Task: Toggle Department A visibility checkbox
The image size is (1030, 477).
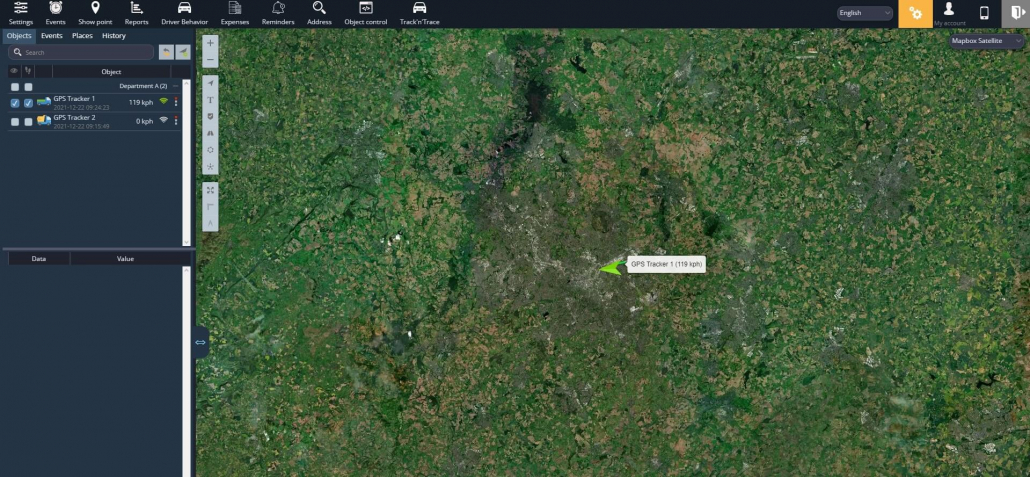Action: coord(15,87)
